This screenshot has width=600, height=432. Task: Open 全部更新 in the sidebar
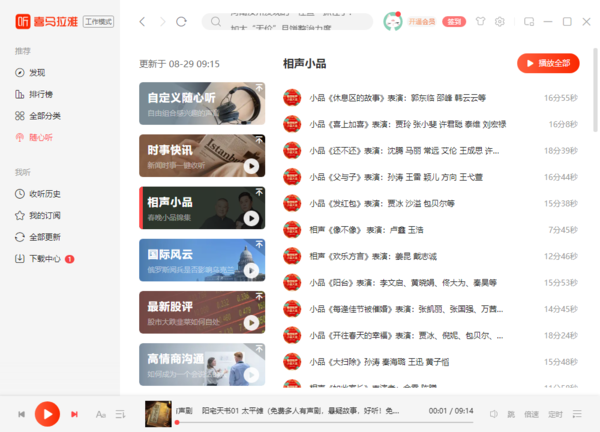point(38,237)
